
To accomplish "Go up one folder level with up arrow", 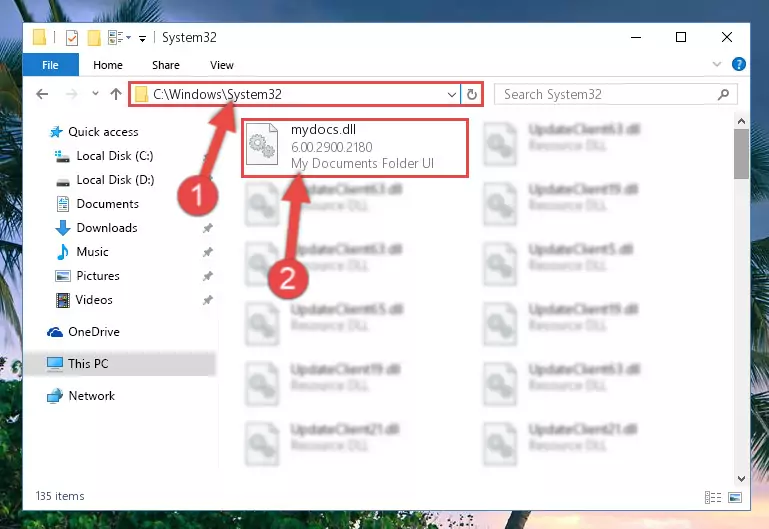I will (x=116, y=94).
